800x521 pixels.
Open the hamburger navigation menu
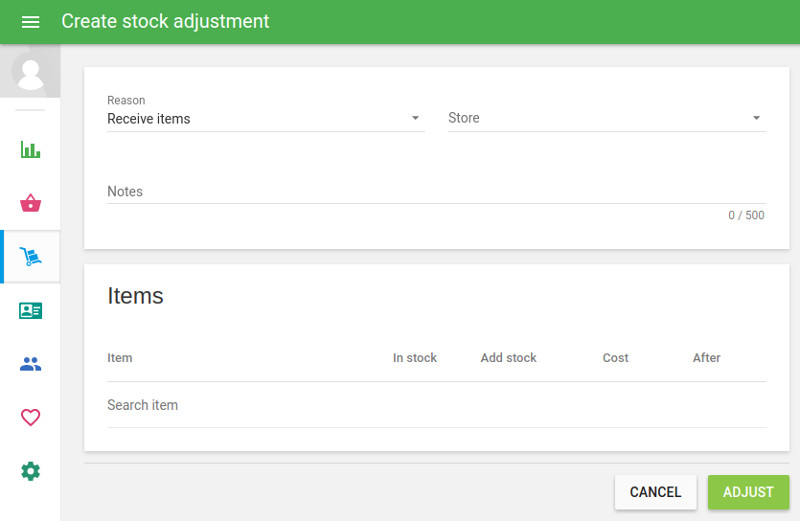tap(30, 22)
